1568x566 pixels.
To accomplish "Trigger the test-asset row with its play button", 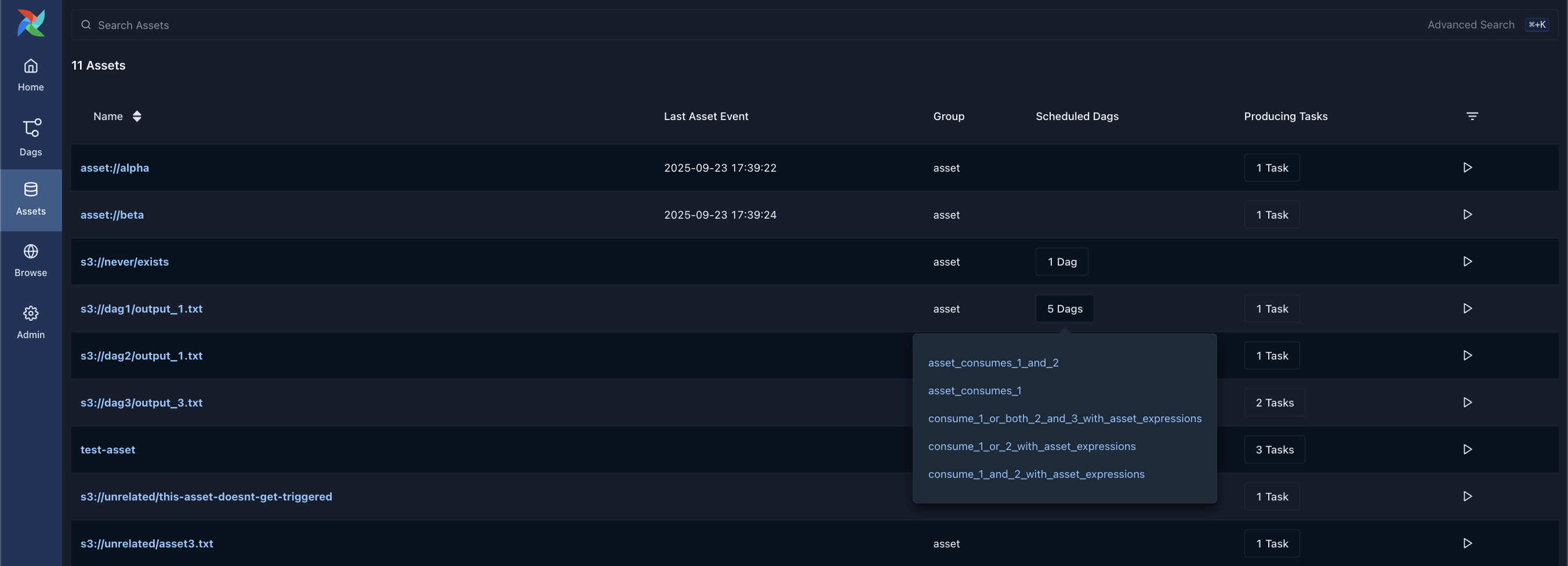I will (x=1468, y=449).
